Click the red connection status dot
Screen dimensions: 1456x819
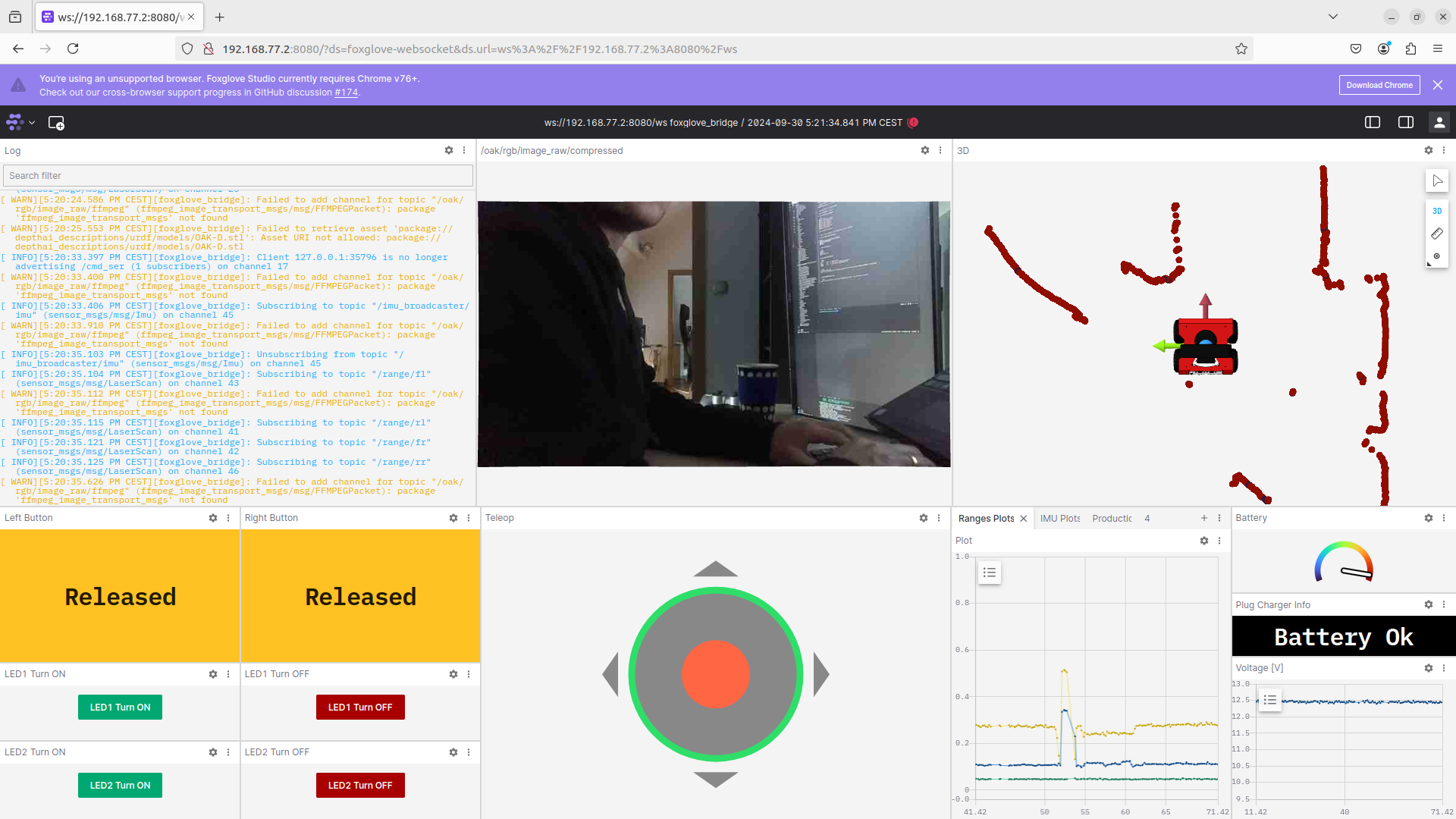click(x=913, y=122)
